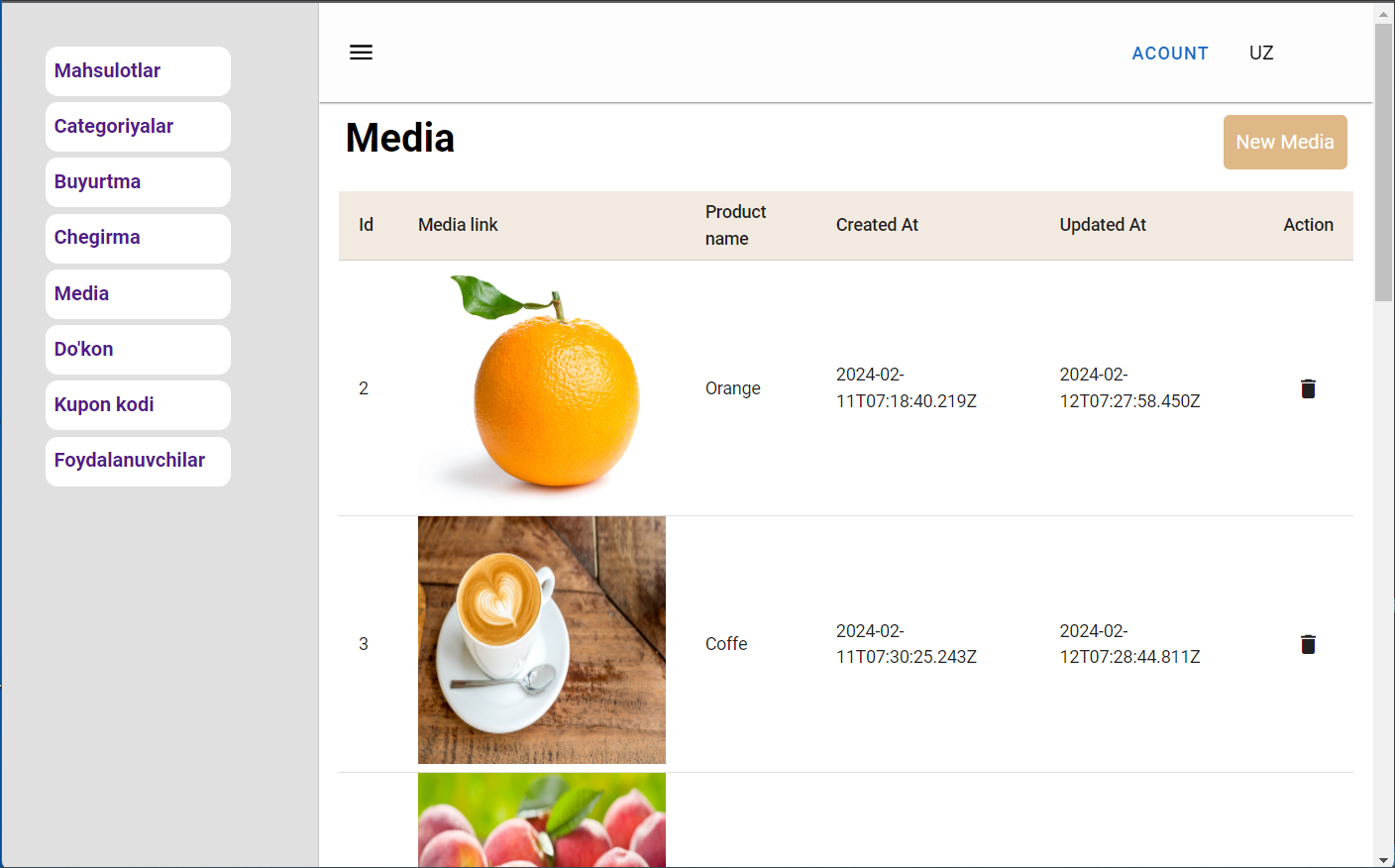Viewport: 1395px width, 868px height.
Task: Click the New Media button
Action: point(1284,143)
